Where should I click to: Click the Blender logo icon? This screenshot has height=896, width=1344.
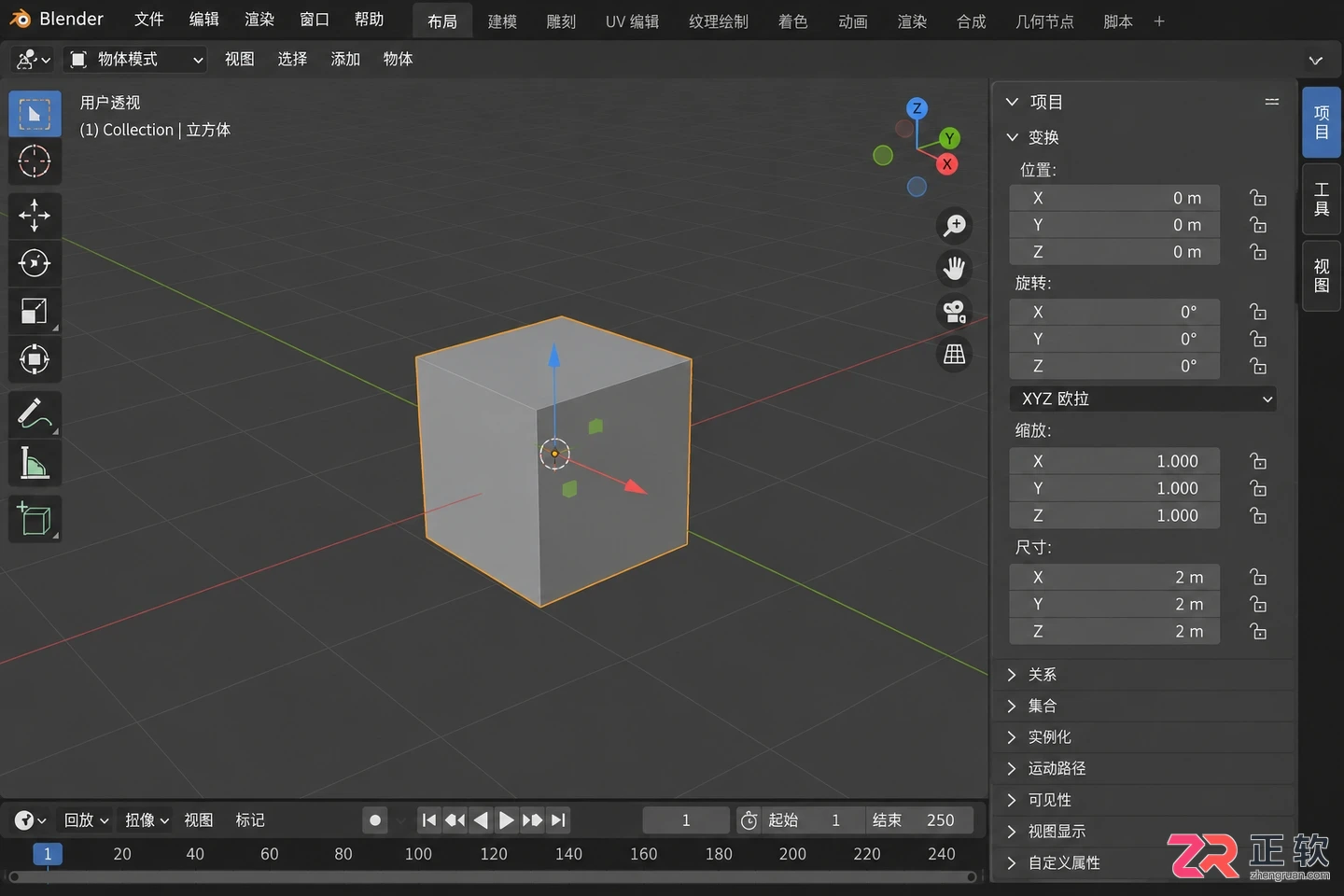(x=20, y=19)
